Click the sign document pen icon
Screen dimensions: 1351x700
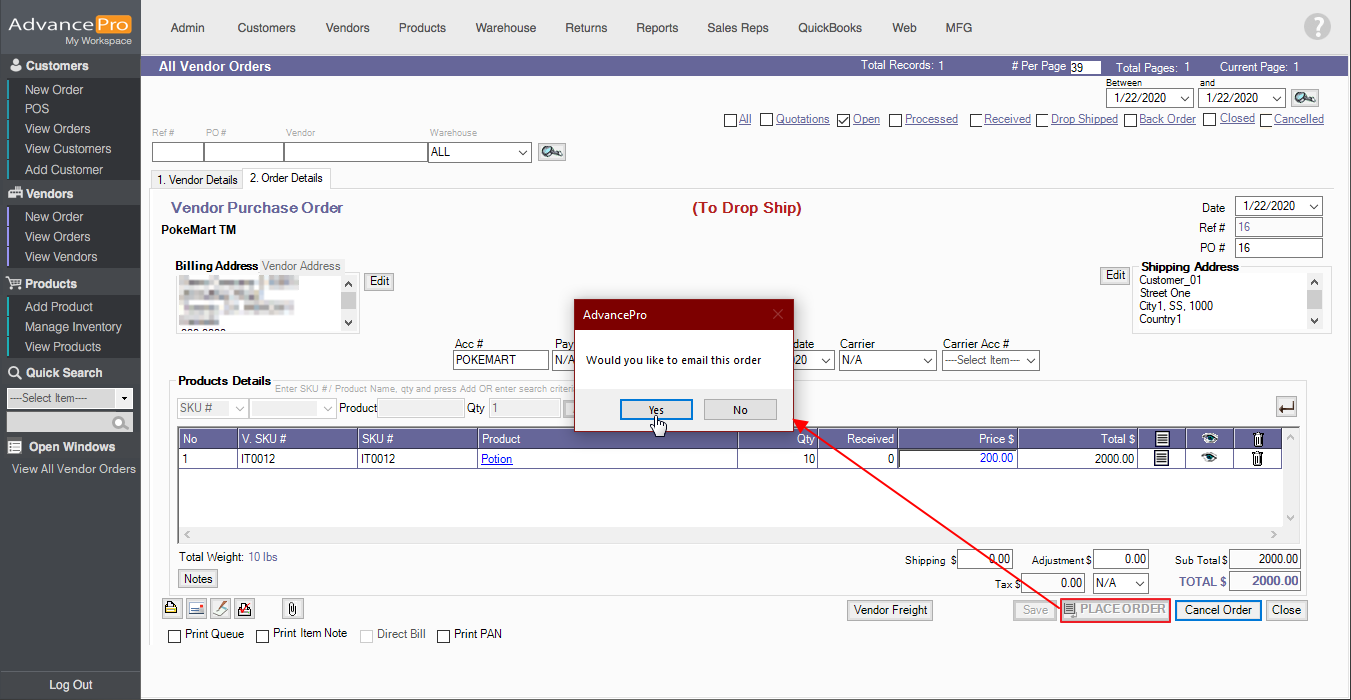pos(220,608)
